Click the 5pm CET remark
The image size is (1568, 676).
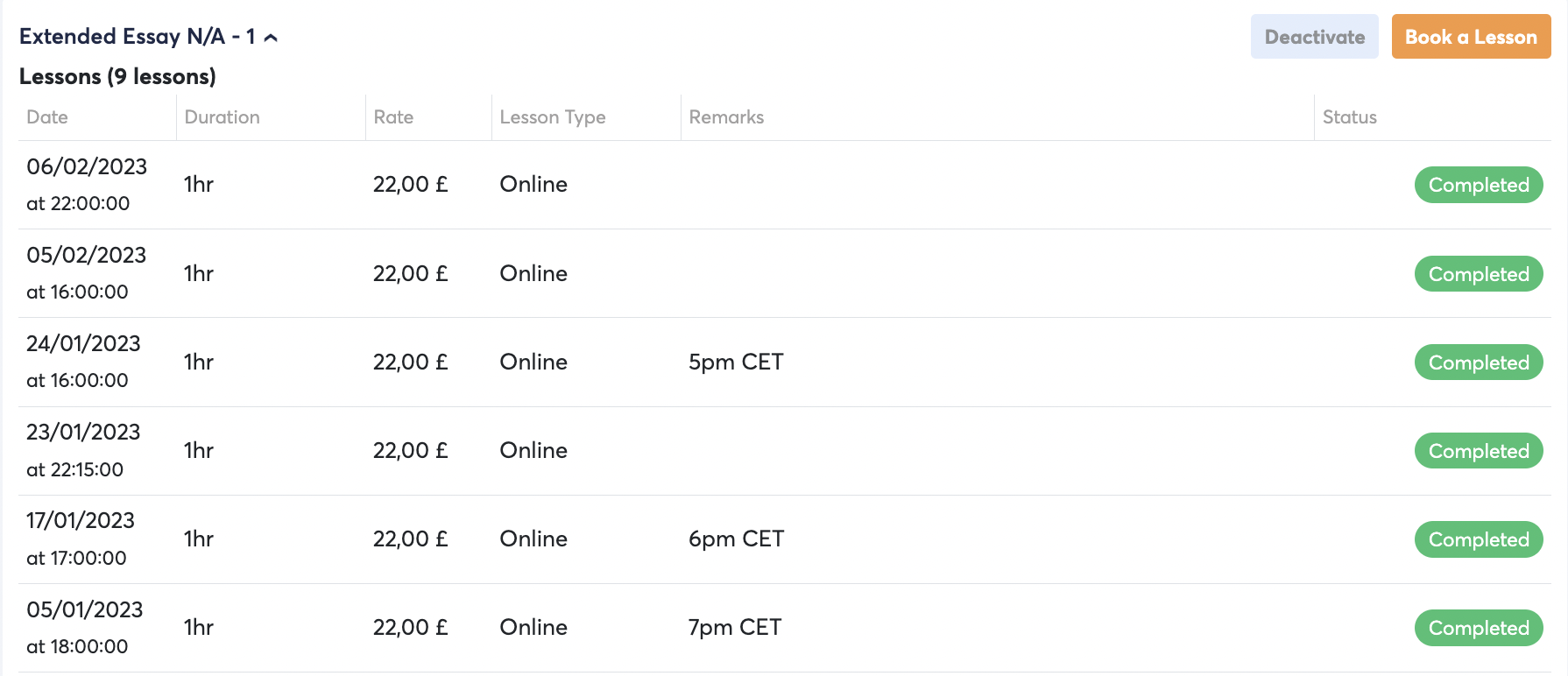[736, 363]
